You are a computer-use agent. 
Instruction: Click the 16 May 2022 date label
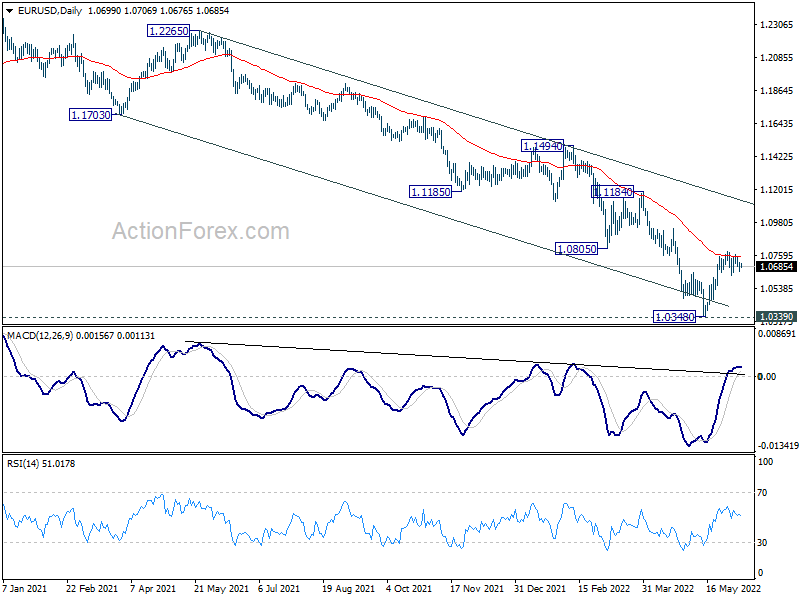pos(733,589)
